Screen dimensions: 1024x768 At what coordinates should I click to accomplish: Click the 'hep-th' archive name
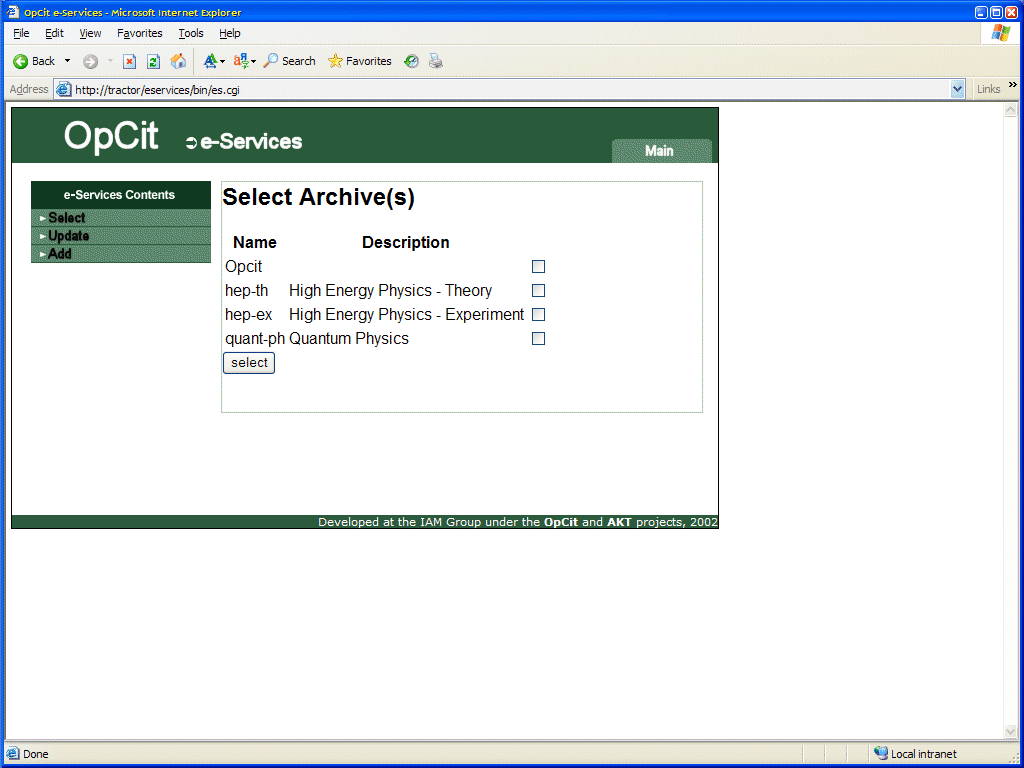click(246, 291)
